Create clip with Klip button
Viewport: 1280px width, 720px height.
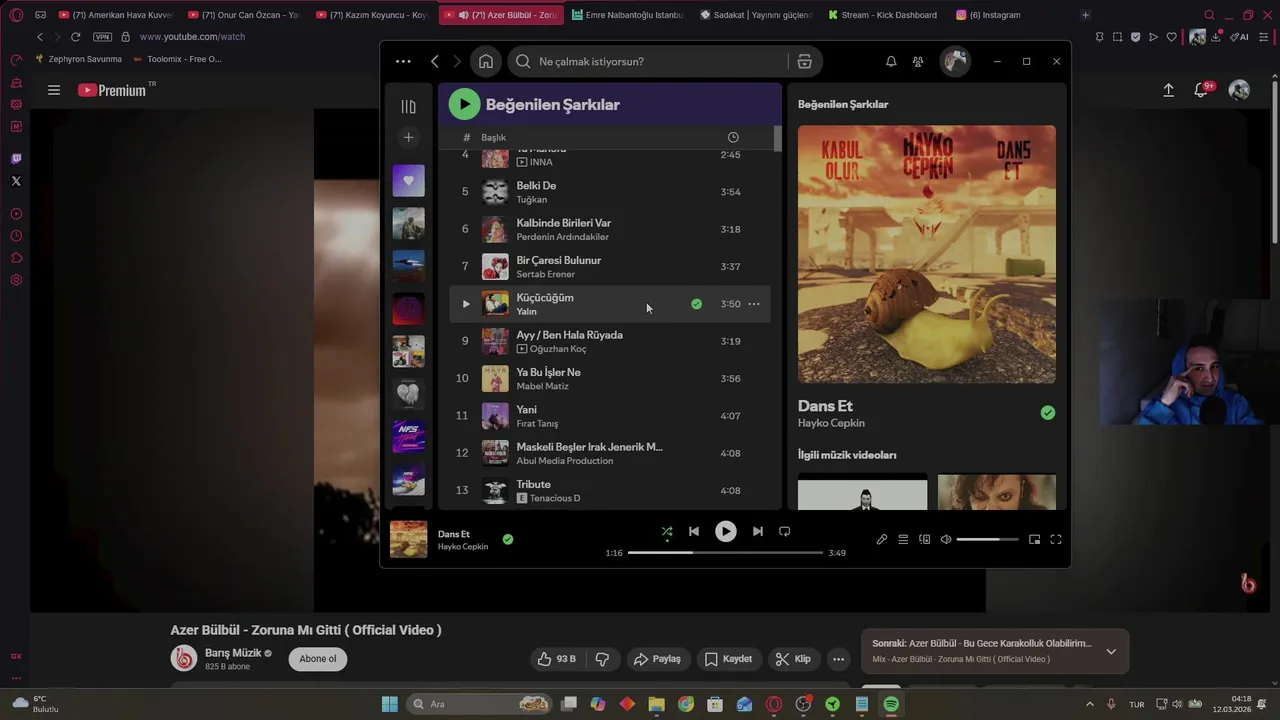click(793, 659)
